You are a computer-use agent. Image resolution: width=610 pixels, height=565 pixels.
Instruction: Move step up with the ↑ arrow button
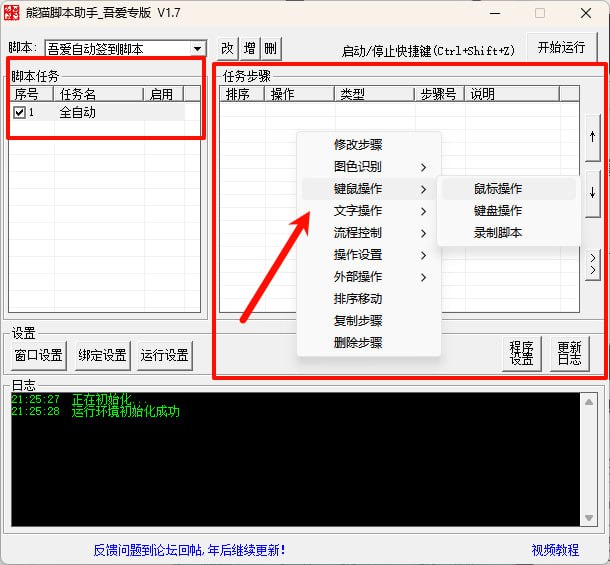click(x=593, y=139)
